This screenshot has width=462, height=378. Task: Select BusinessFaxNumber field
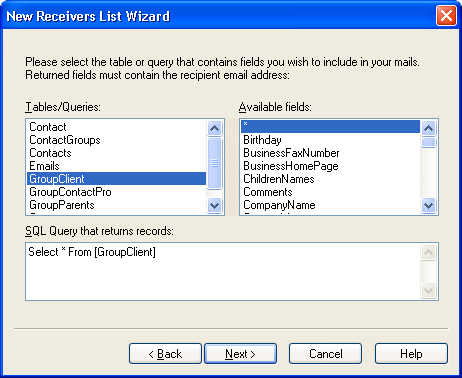330,153
